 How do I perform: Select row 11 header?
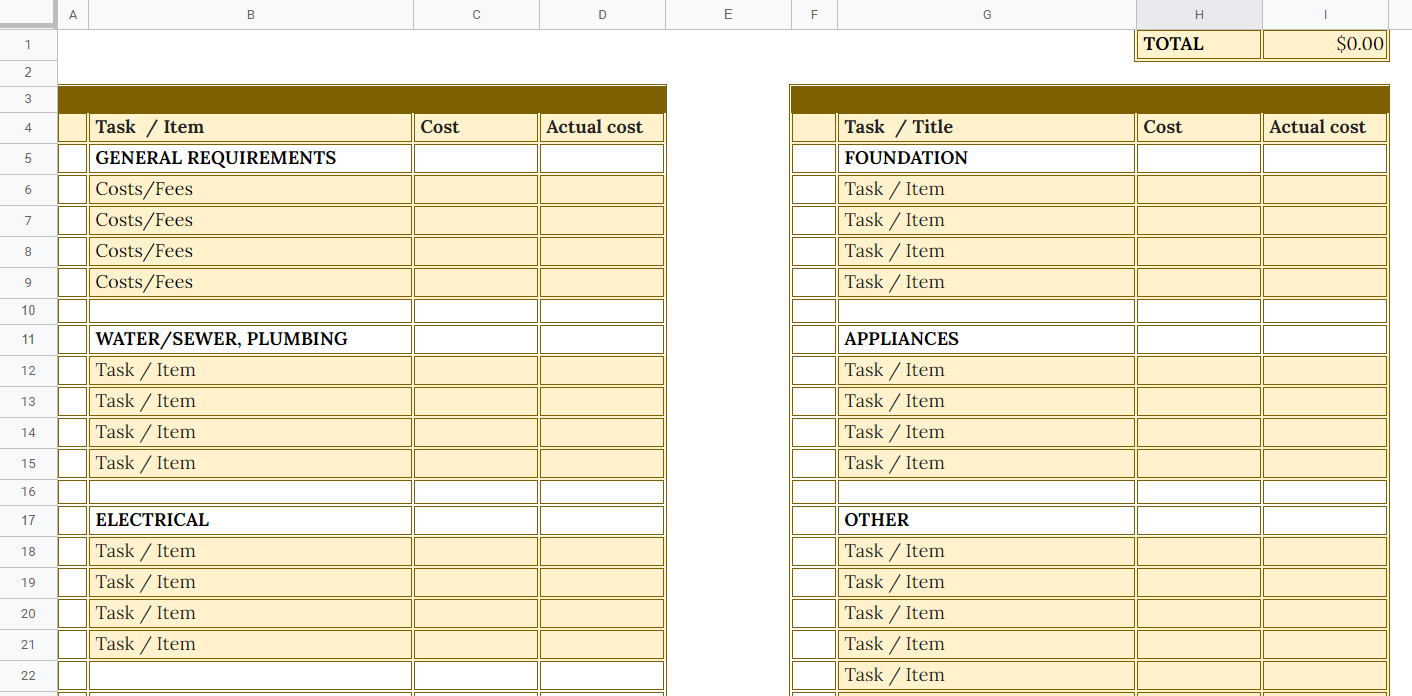tap(28, 338)
